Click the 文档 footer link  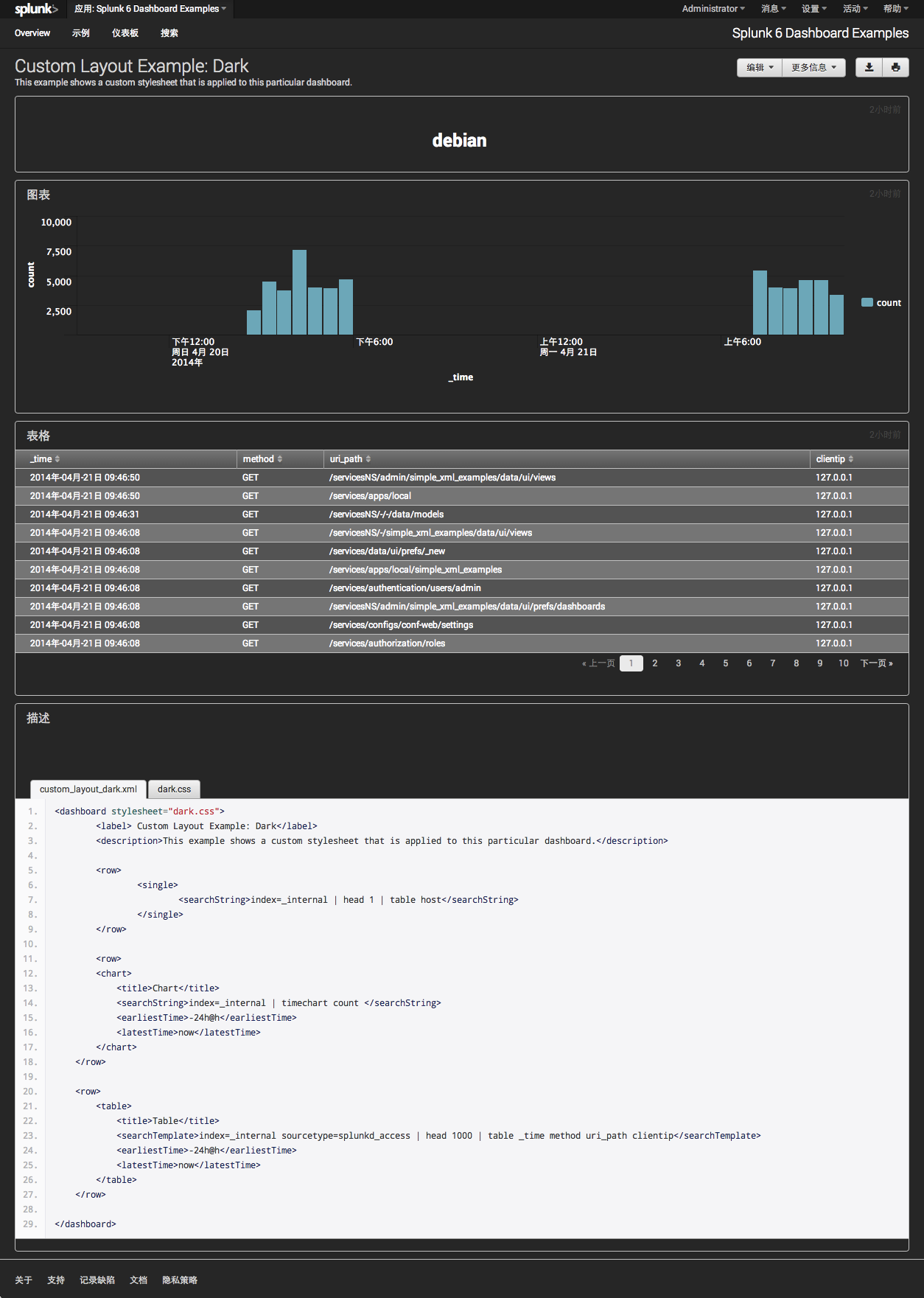pos(139,1280)
